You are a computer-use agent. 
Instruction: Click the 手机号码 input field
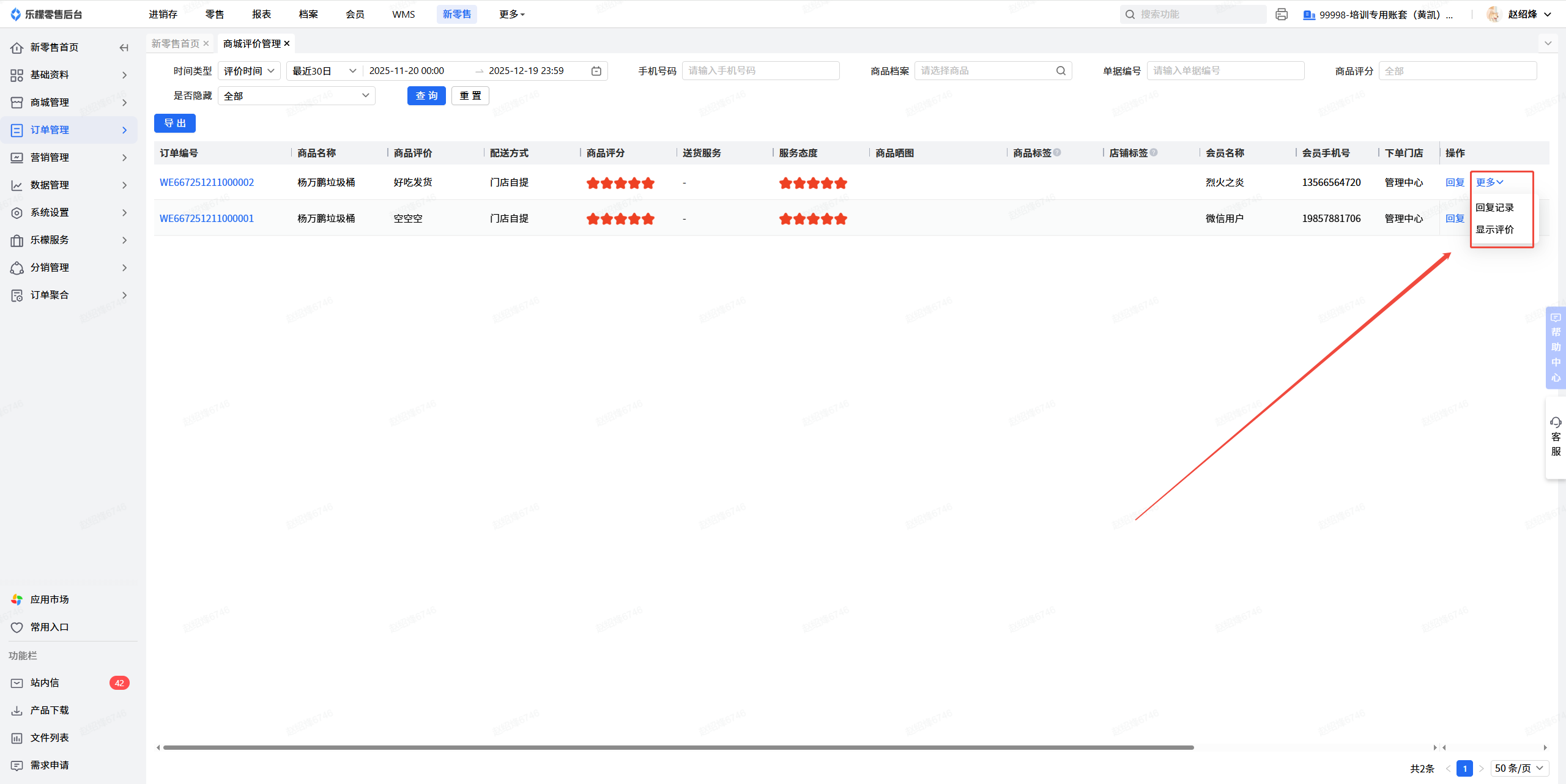pos(760,71)
